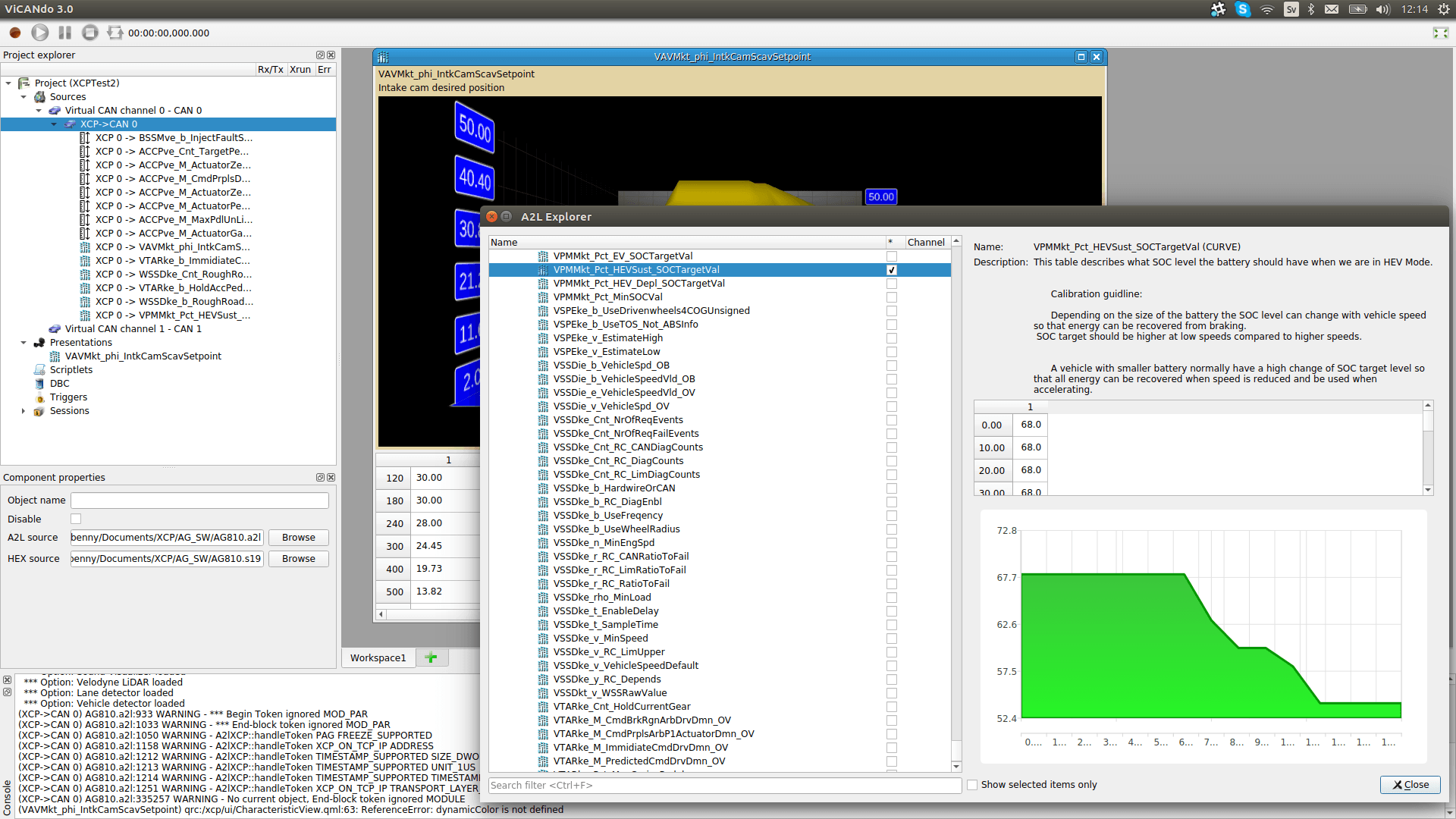This screenshot has width=1456, height=819.
Task: Select VTARke_Cnt_HoldCurrentGear in the A2L list
Action: coord(622,706)
